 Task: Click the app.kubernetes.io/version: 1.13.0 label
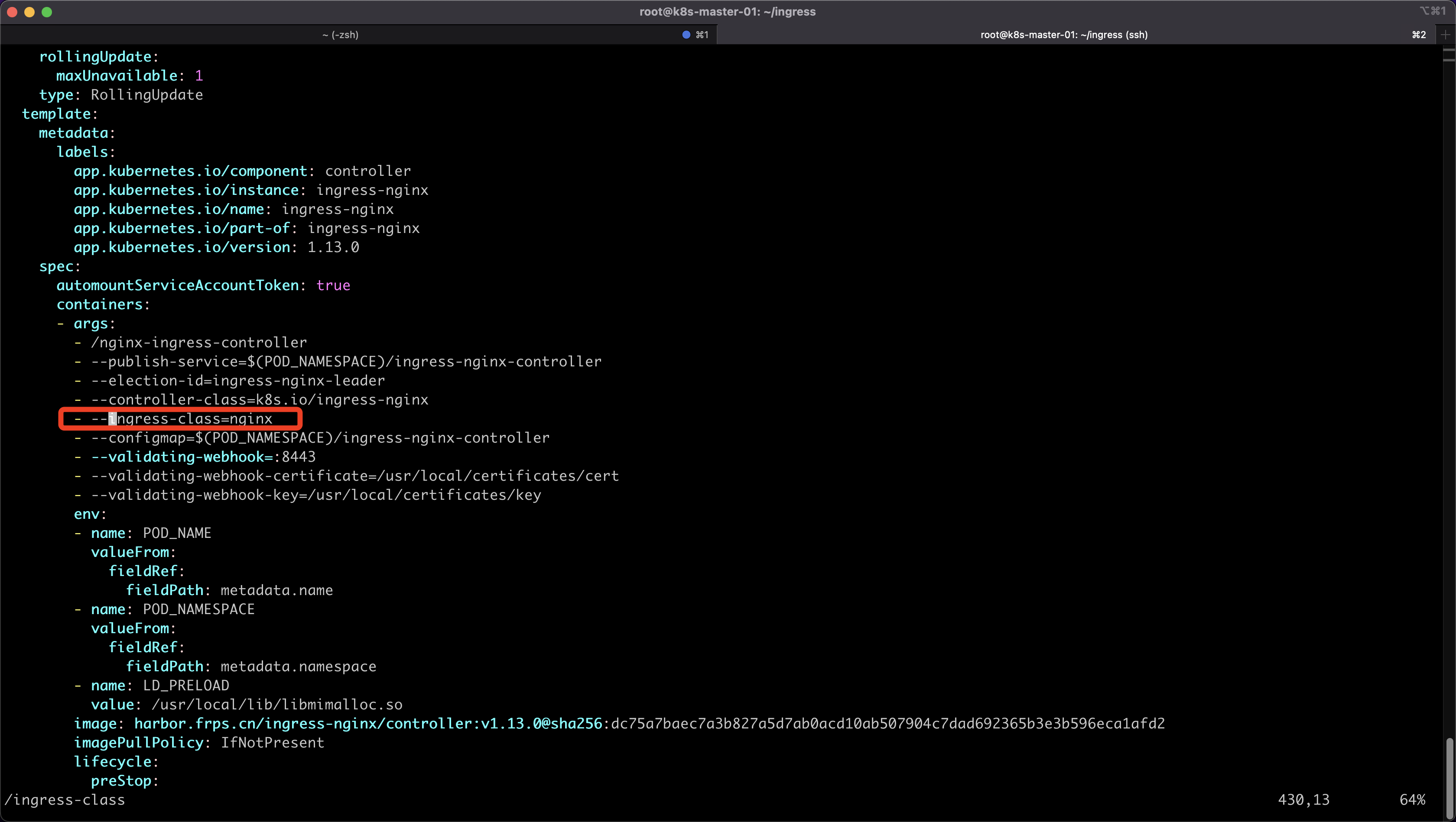217,247
